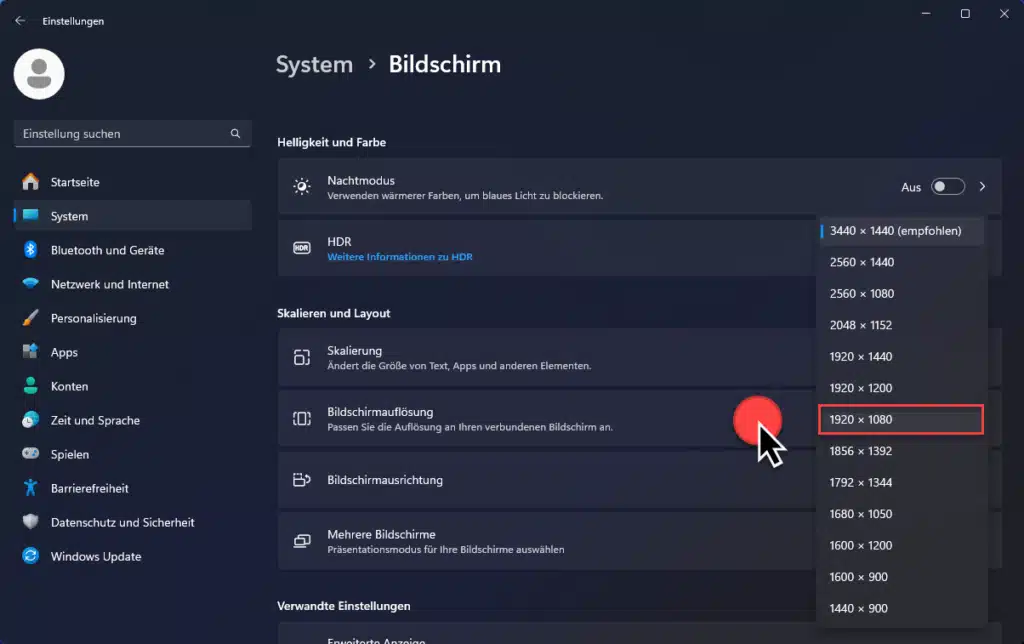Click the Windows Update sidebar icon
1024x644 pixels.
[x=29, y=556]
